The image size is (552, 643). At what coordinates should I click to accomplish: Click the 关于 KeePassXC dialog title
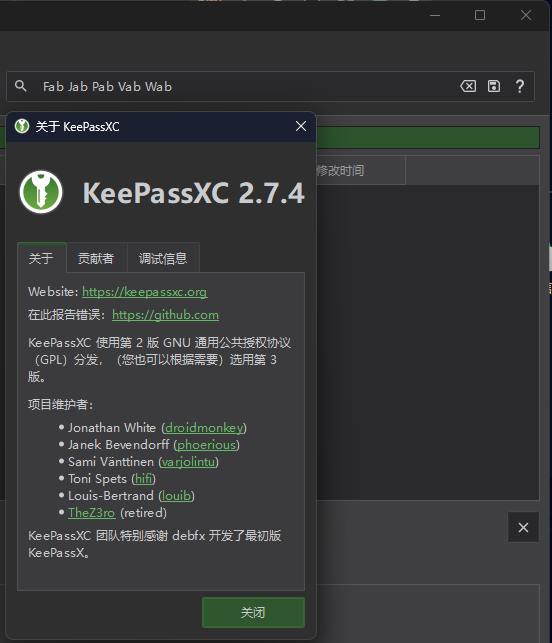[78, 126]
